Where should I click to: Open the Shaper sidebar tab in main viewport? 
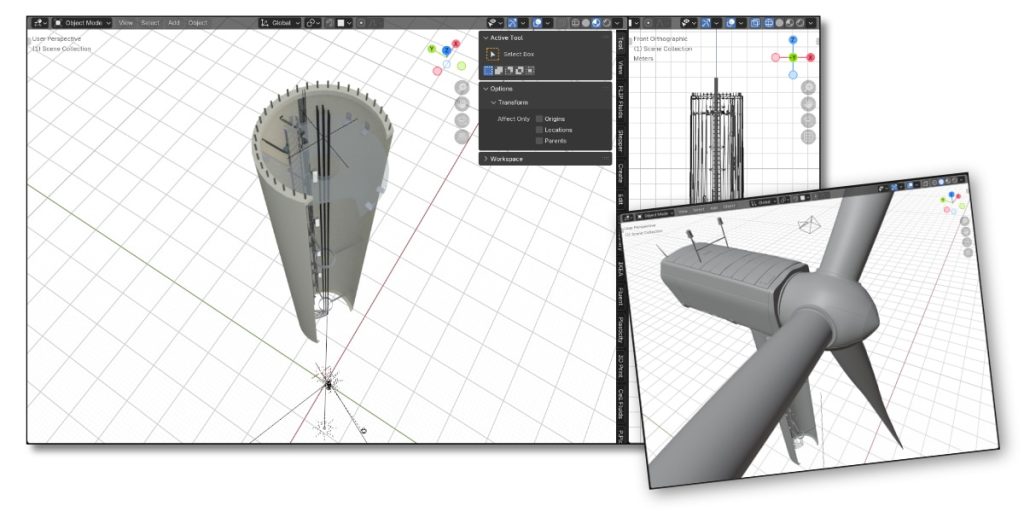620,142
